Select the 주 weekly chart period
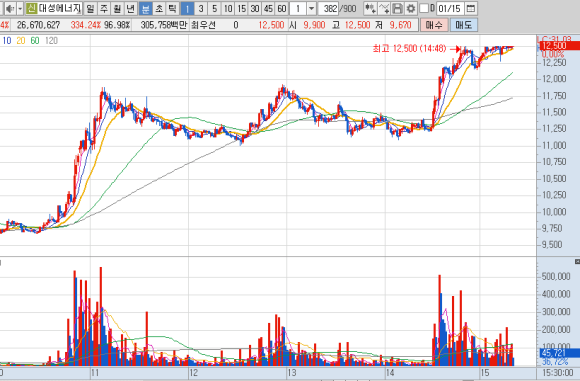 (x=104, y=8)
